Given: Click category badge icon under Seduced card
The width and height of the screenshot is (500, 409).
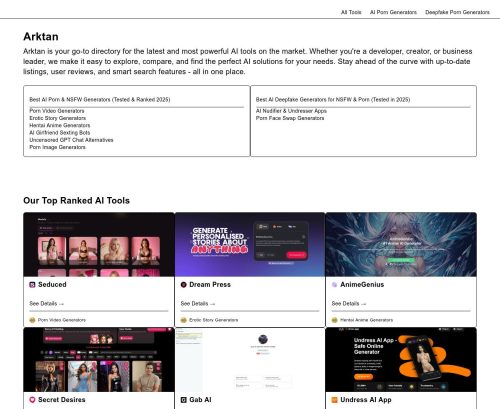Looking at the screenshot, I should (32, 320).
